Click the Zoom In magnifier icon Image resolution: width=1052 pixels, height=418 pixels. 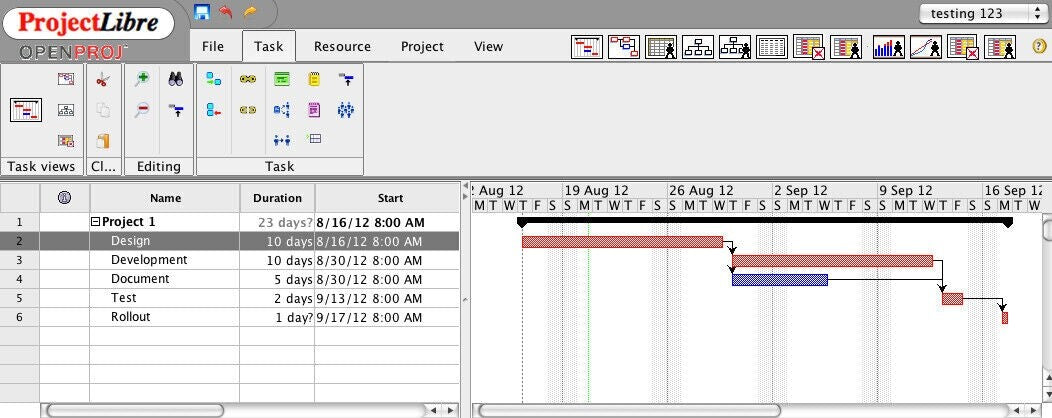click(142, 79)
